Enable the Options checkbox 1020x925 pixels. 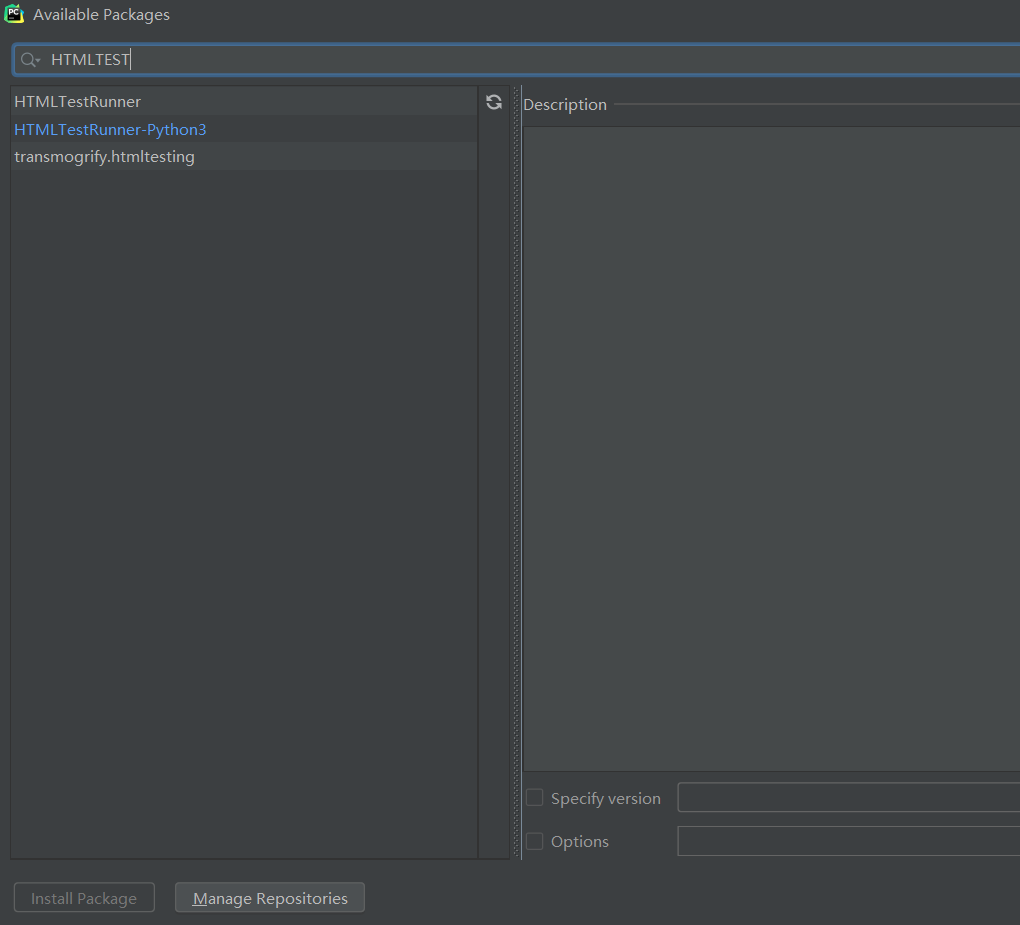534,841
